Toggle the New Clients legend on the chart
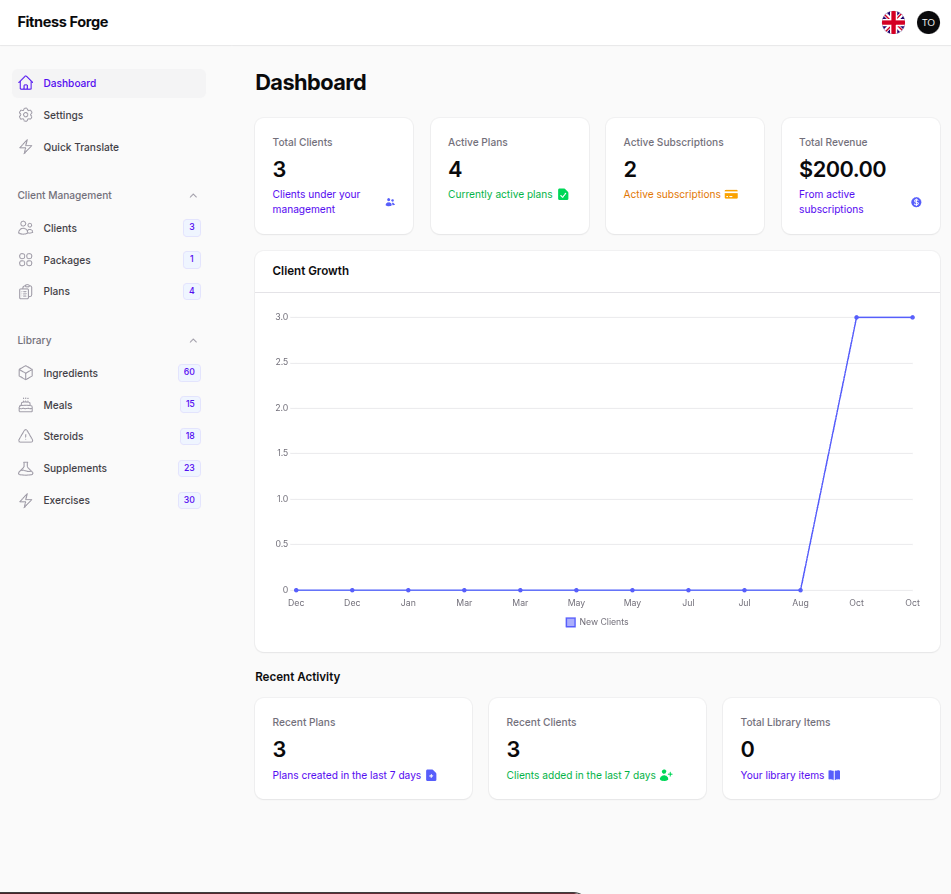The image size is (951, 894). tap(597, 621)
